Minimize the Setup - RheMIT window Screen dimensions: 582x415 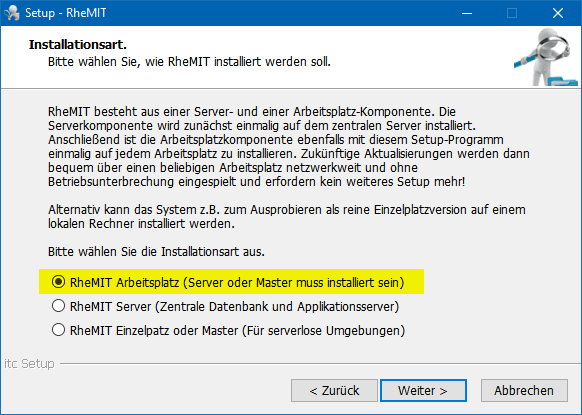pos(467,13)
